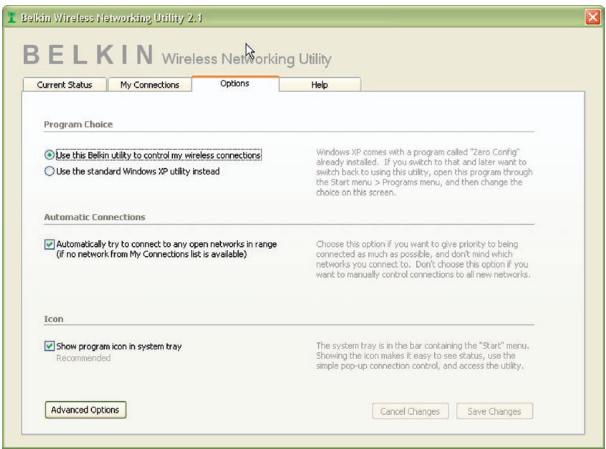606x449 pixels.
Task: Select the Options tab
Action: point(235,83)
